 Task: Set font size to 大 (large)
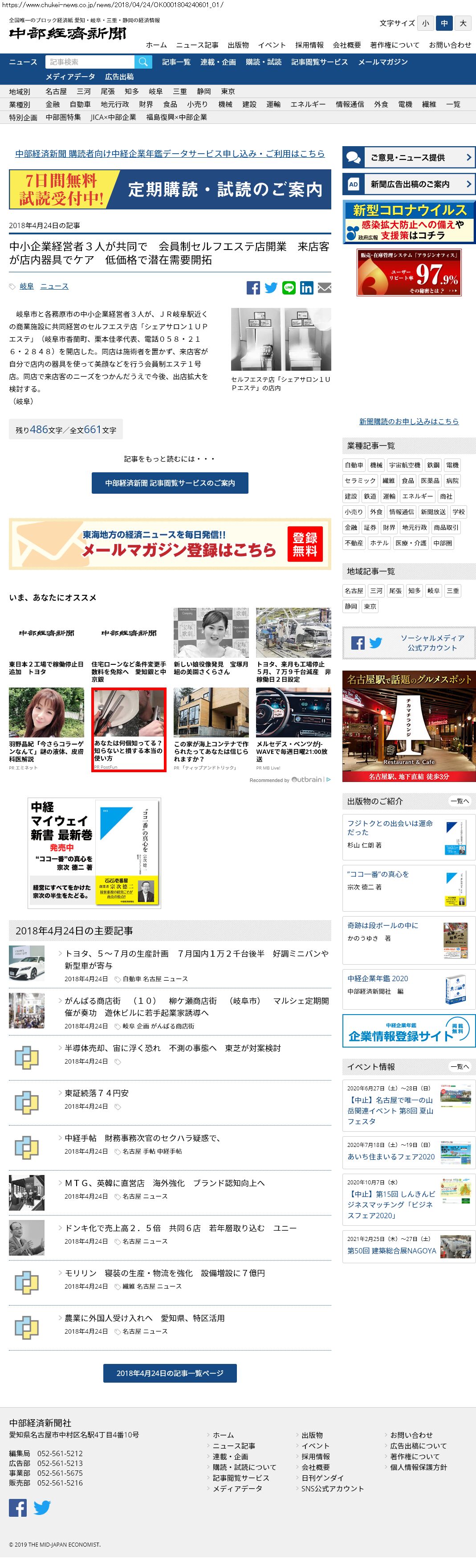tap(463, 23)
